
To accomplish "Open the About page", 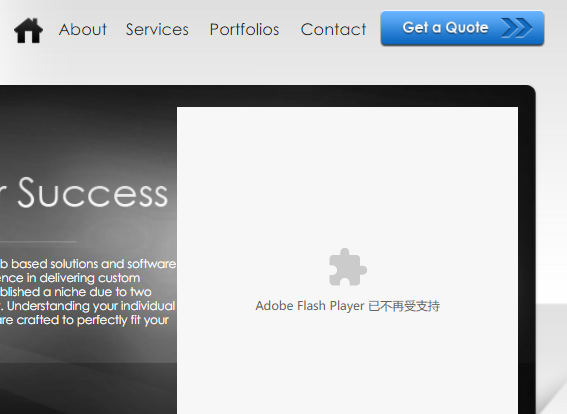I will point(82,29).
